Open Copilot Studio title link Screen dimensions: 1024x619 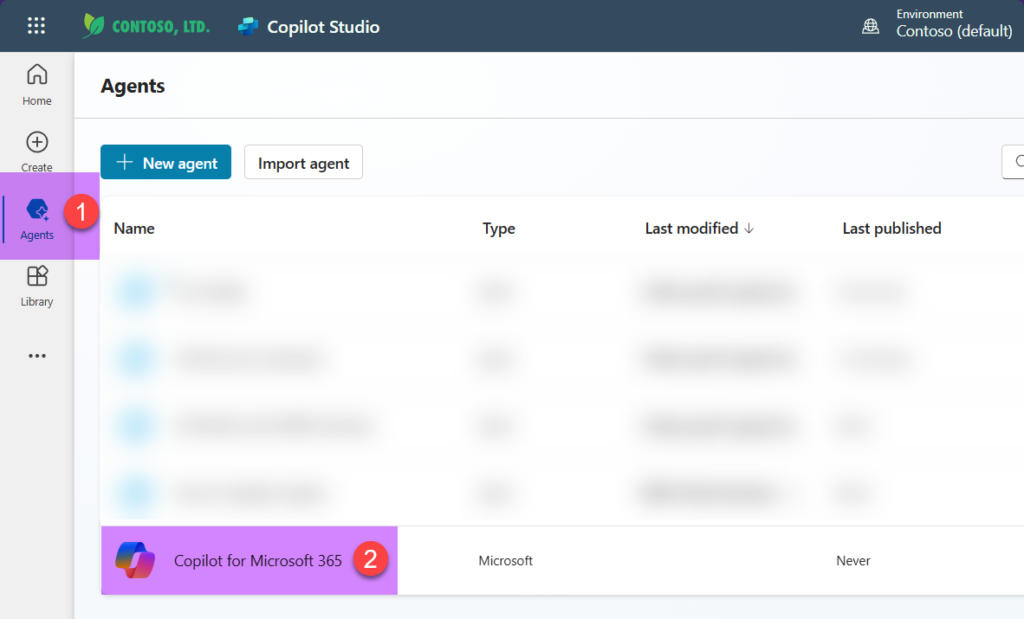click(323, 27)
